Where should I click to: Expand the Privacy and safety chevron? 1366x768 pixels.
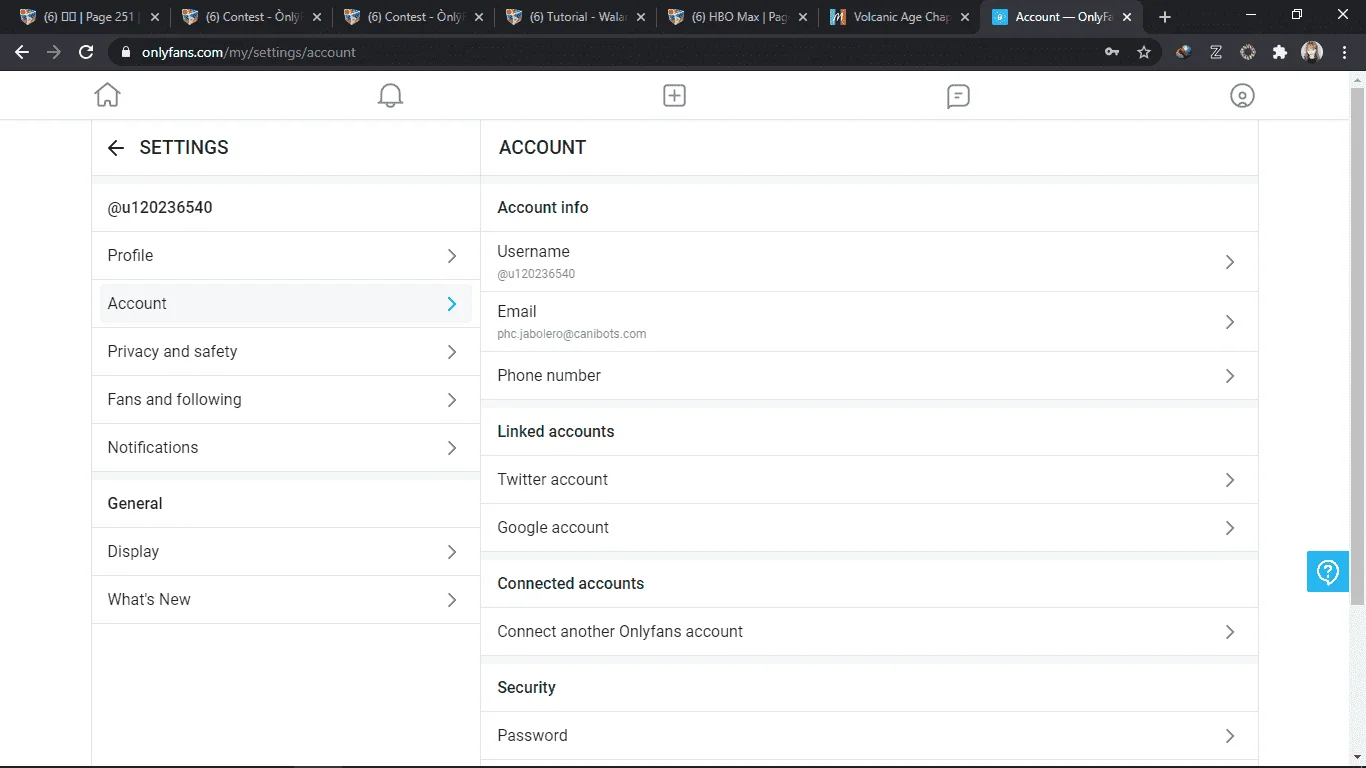point(452,352)
